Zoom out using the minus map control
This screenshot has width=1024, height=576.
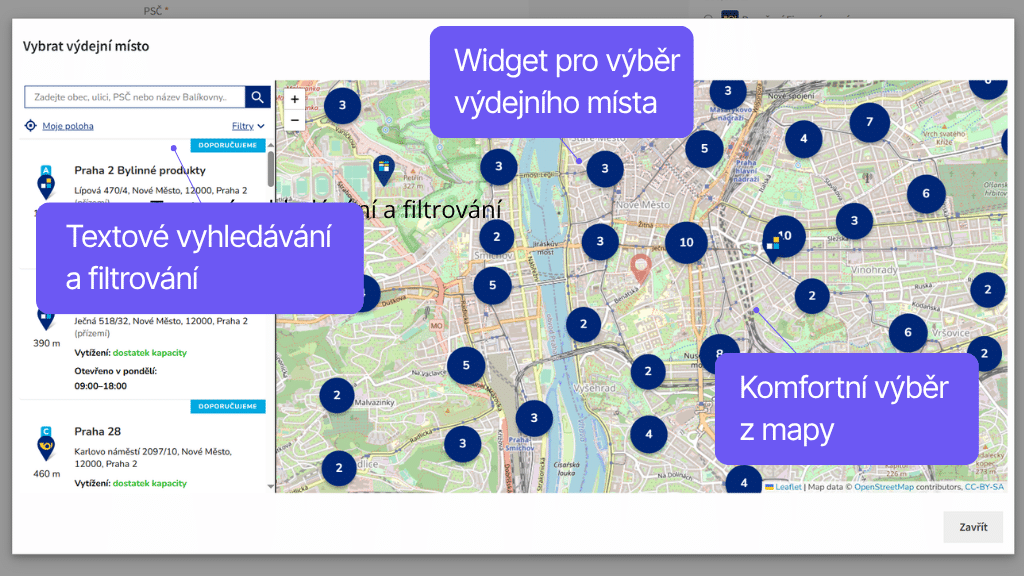tap(294, 119)
